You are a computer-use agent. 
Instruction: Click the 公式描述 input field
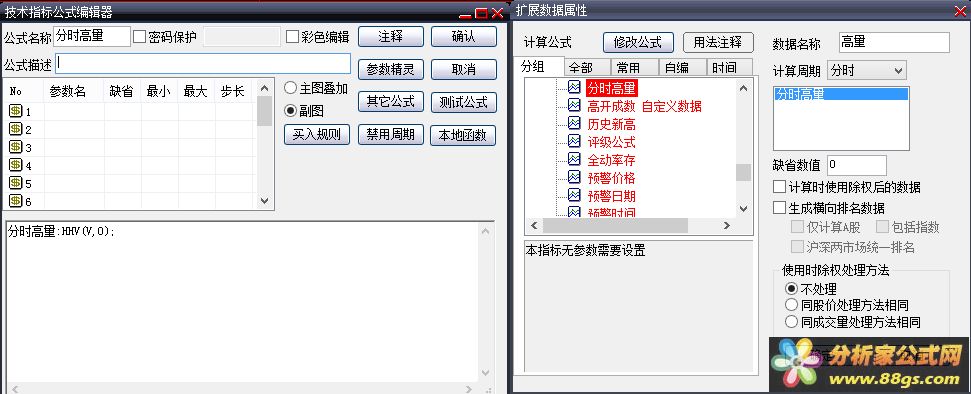pyautogui.click(x=203, y=64)
